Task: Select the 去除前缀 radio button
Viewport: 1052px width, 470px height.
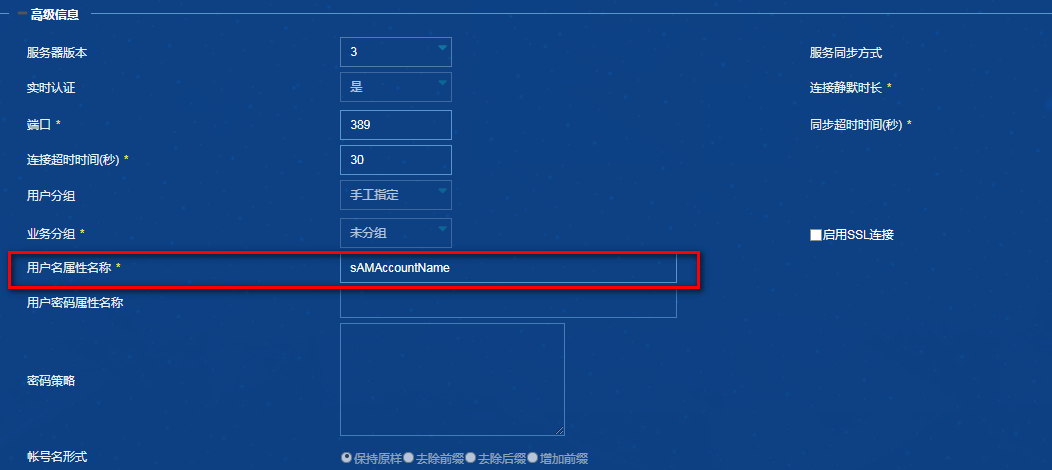Action: point(408,458)
